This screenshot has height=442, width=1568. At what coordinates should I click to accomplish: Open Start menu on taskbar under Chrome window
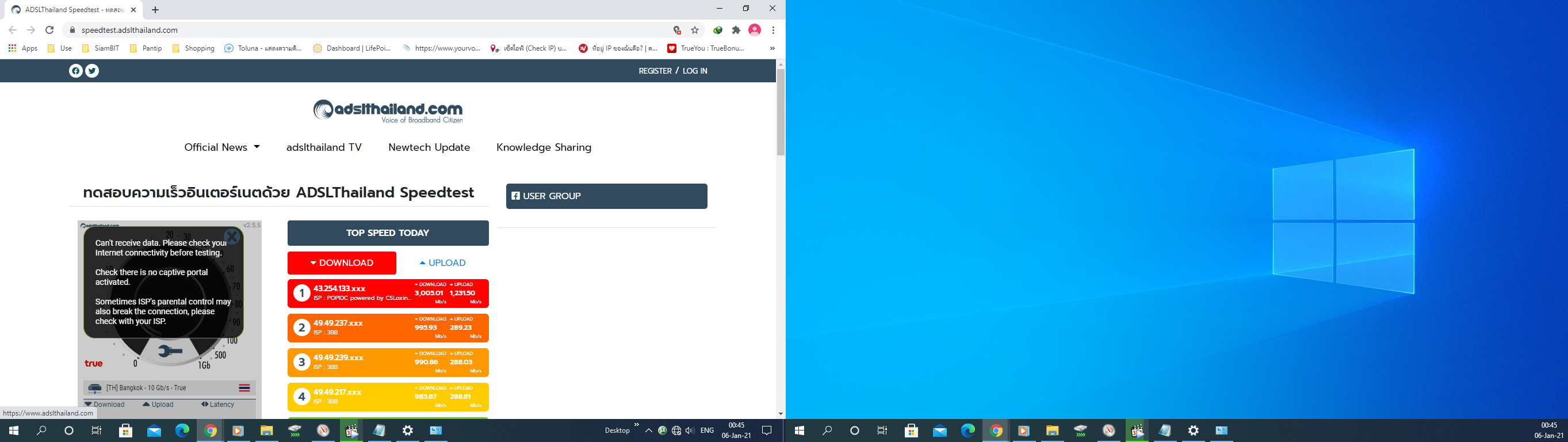13,430
